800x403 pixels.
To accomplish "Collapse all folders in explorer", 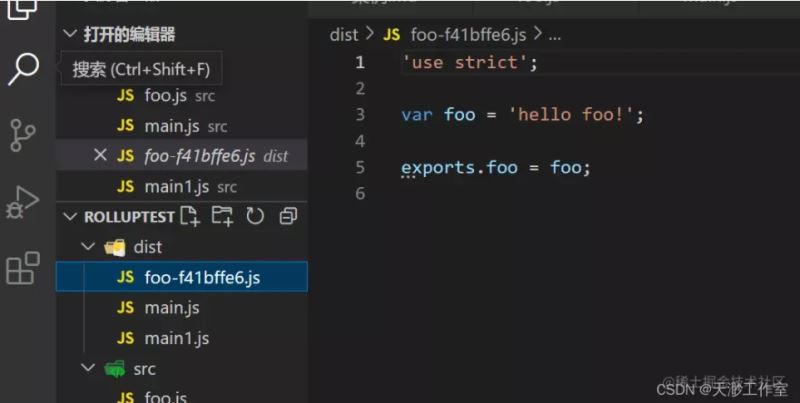I will click(x=288, y=216).
